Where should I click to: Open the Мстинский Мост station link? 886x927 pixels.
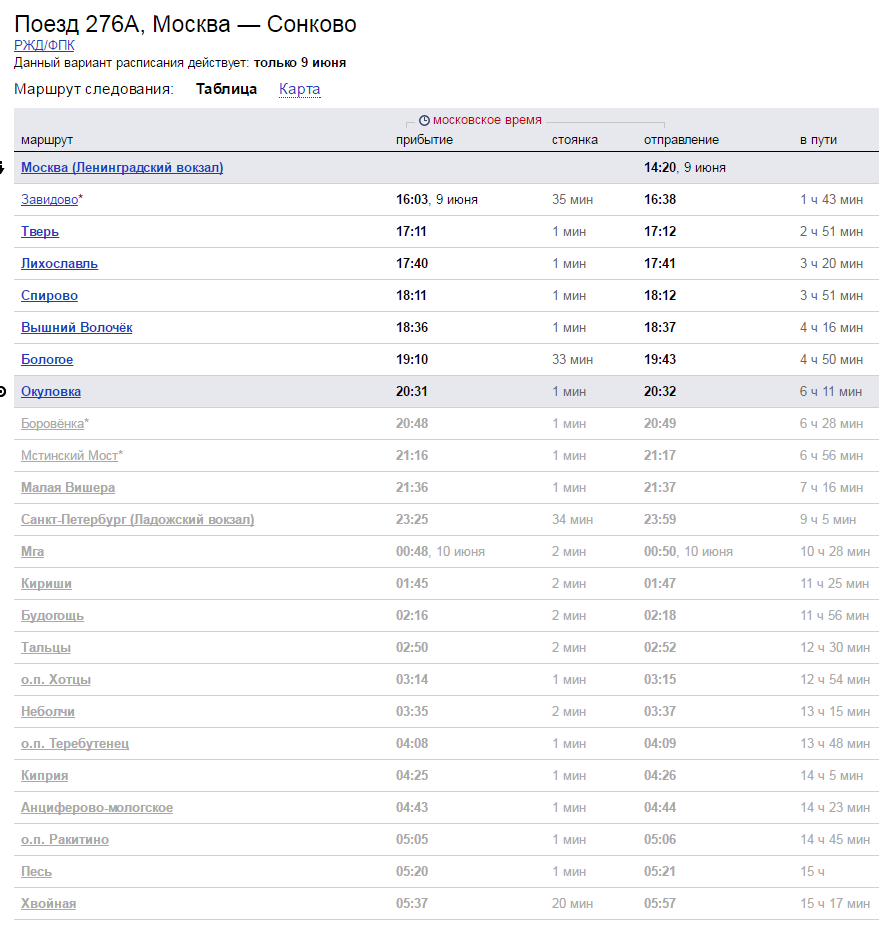point(69,456)
